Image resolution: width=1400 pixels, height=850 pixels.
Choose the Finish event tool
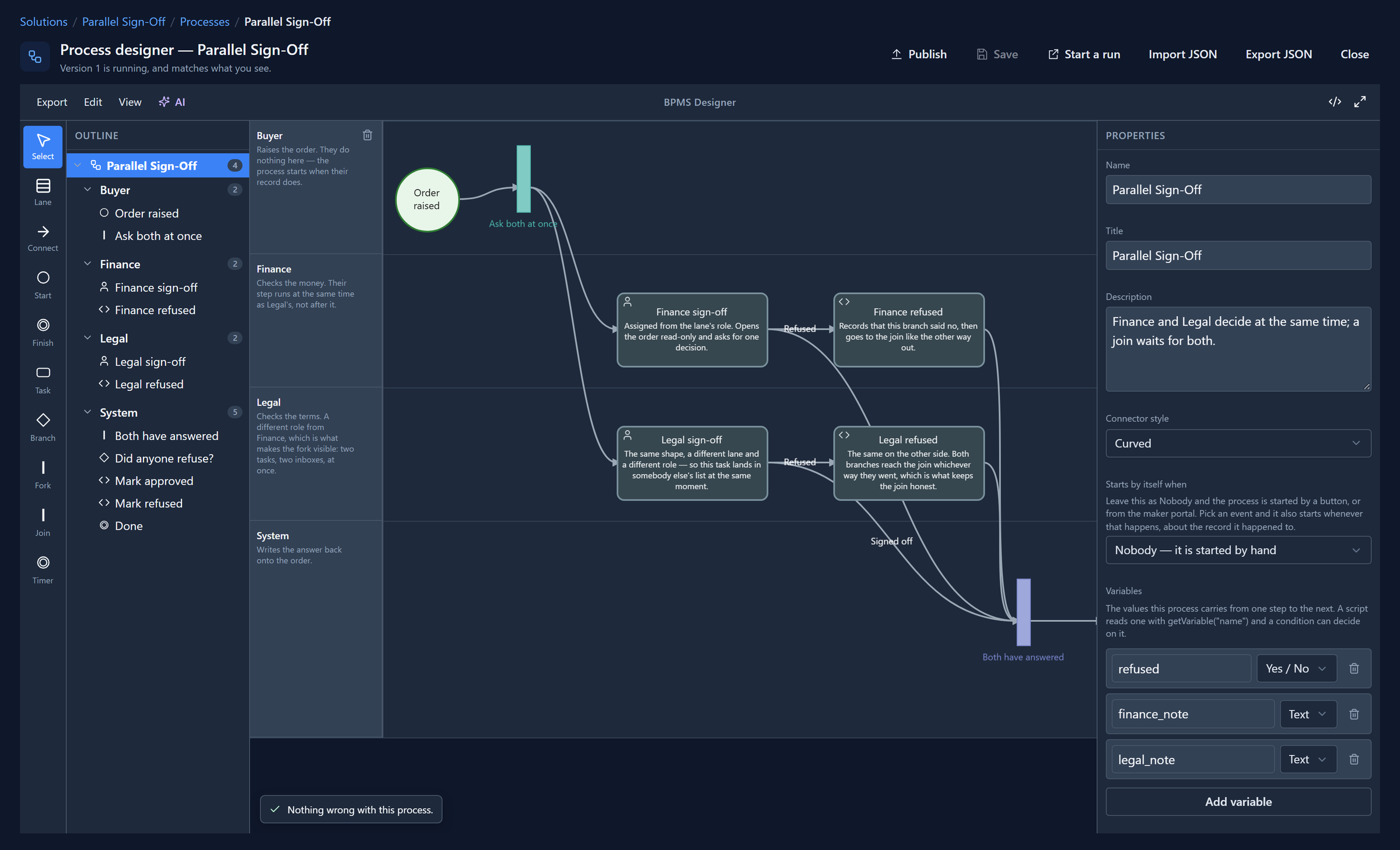click(43, 333)
